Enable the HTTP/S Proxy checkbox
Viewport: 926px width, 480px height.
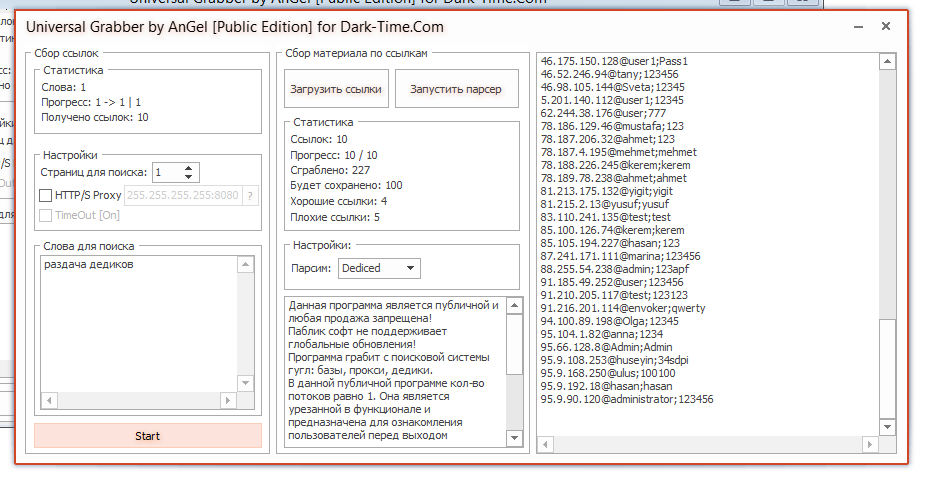[x=45, y=195]
